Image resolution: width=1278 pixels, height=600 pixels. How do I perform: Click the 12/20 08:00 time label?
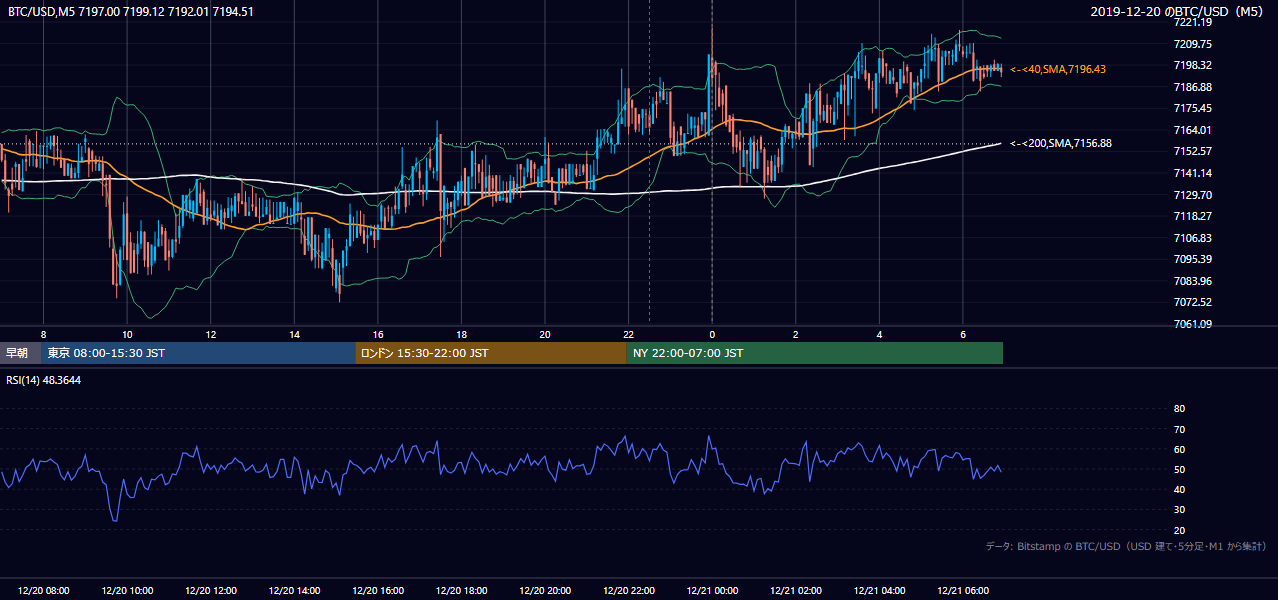(x=43, y=591)
